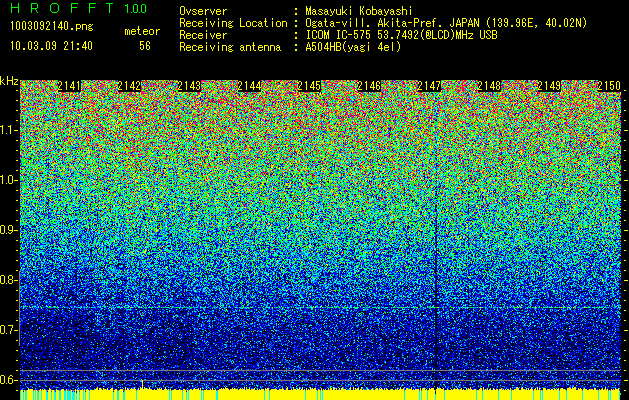Select the filename 1003092140.png
The image size is (629, 400).
coord(52,27)
